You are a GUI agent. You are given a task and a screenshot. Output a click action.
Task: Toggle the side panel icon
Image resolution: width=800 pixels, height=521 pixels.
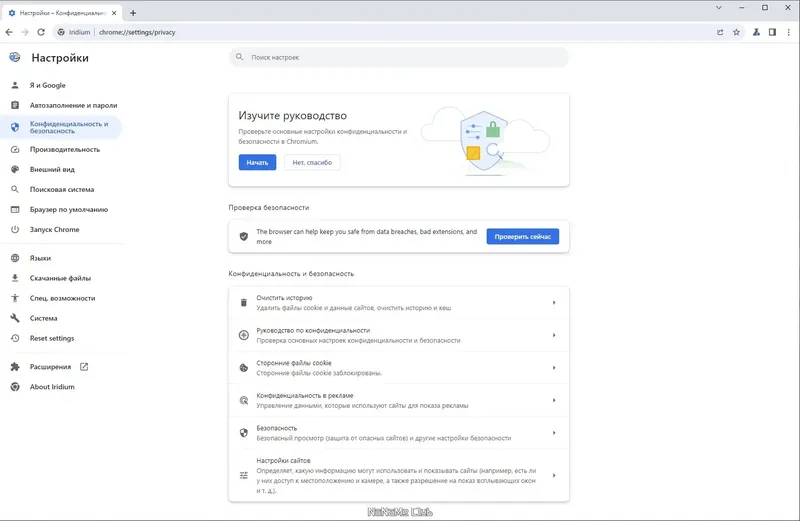[x=772, y=32]
